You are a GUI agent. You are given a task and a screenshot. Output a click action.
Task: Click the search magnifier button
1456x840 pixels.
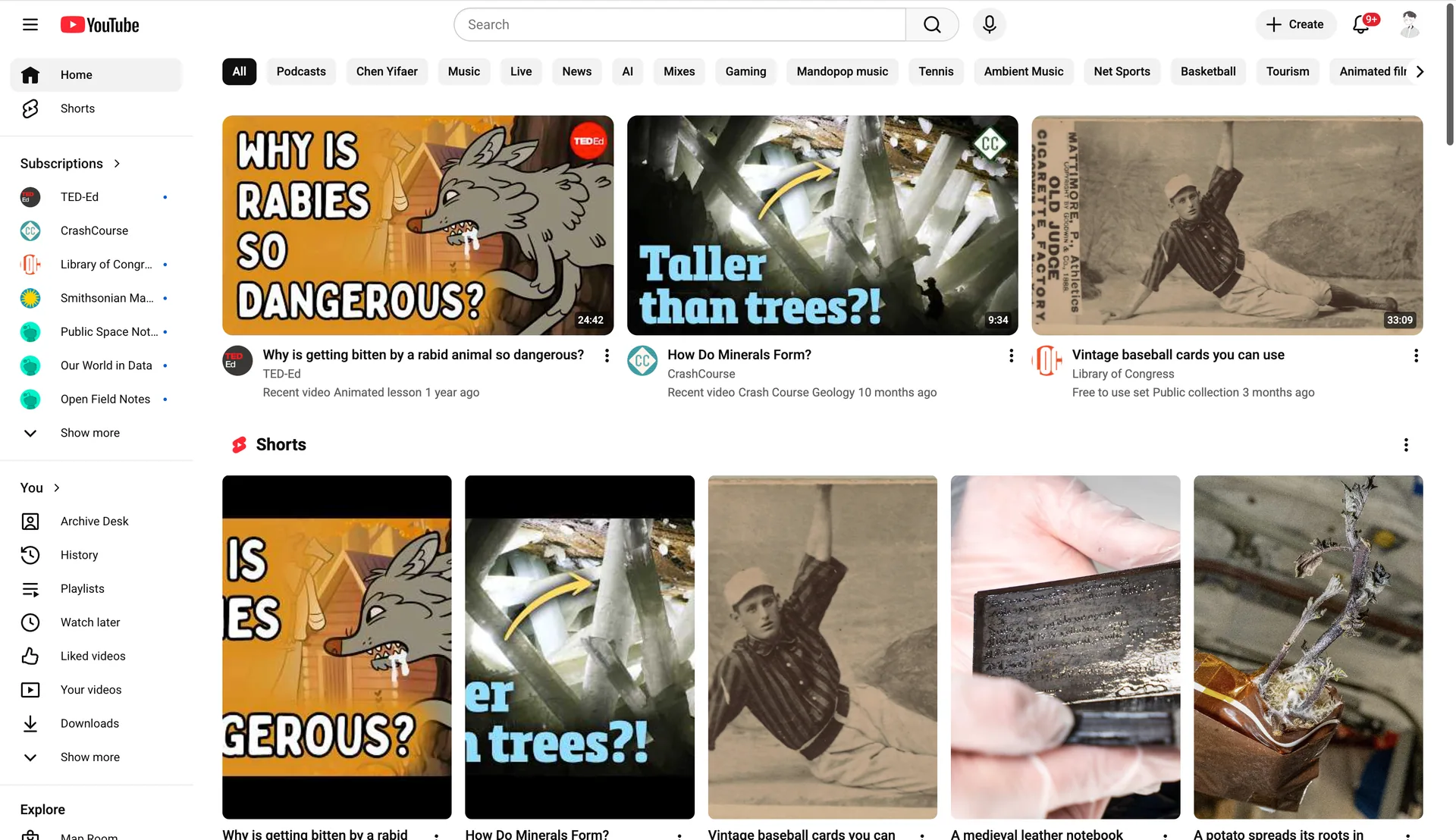click(x=932, y=25)
